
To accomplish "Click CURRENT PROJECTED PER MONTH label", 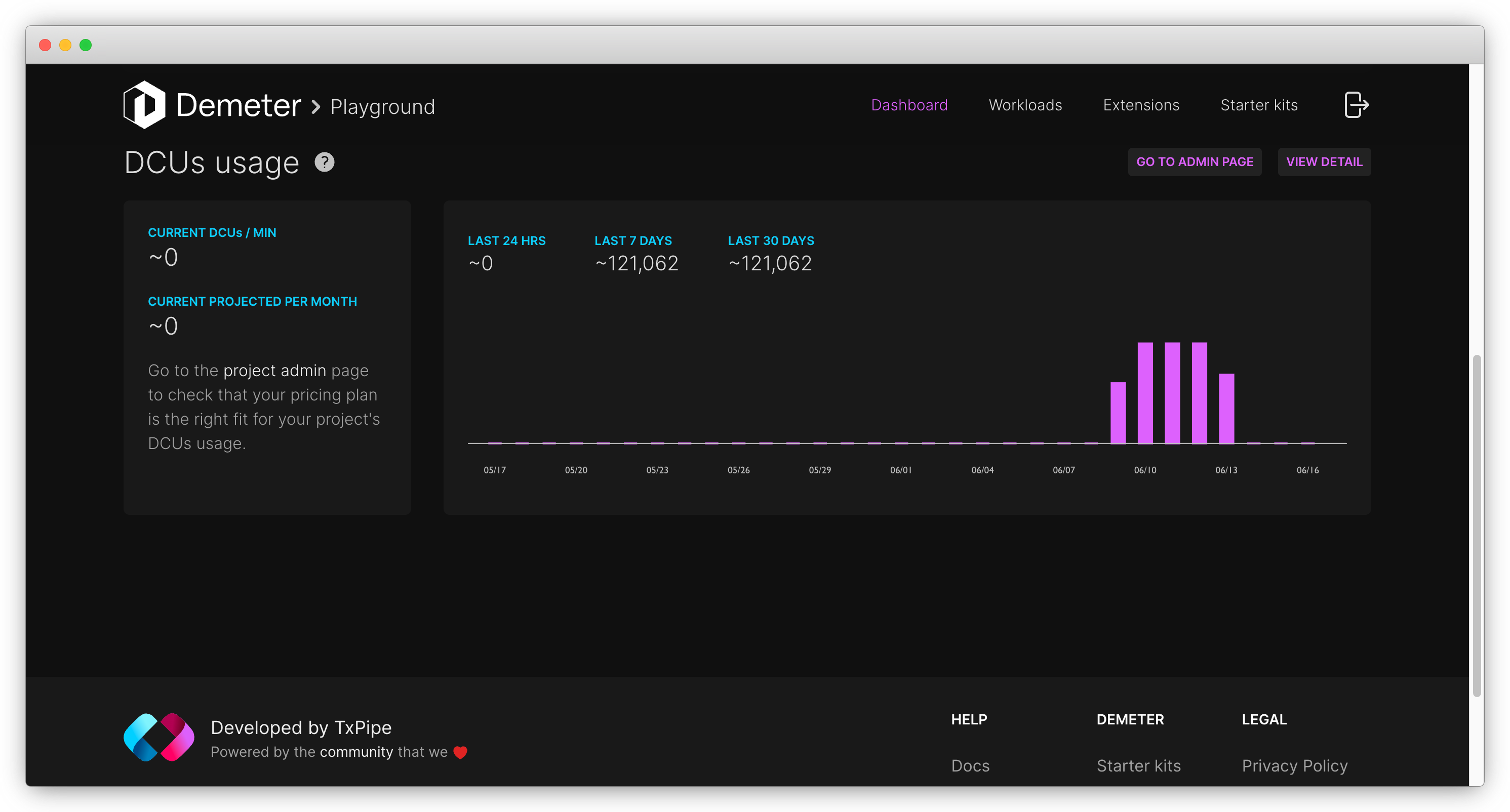I will coord(252,302).
